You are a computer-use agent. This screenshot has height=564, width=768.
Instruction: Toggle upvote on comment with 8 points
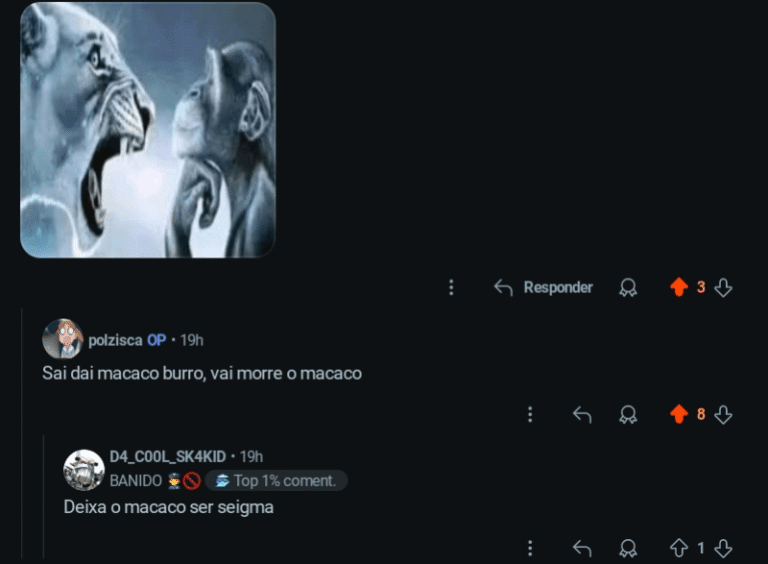(679, 414)
